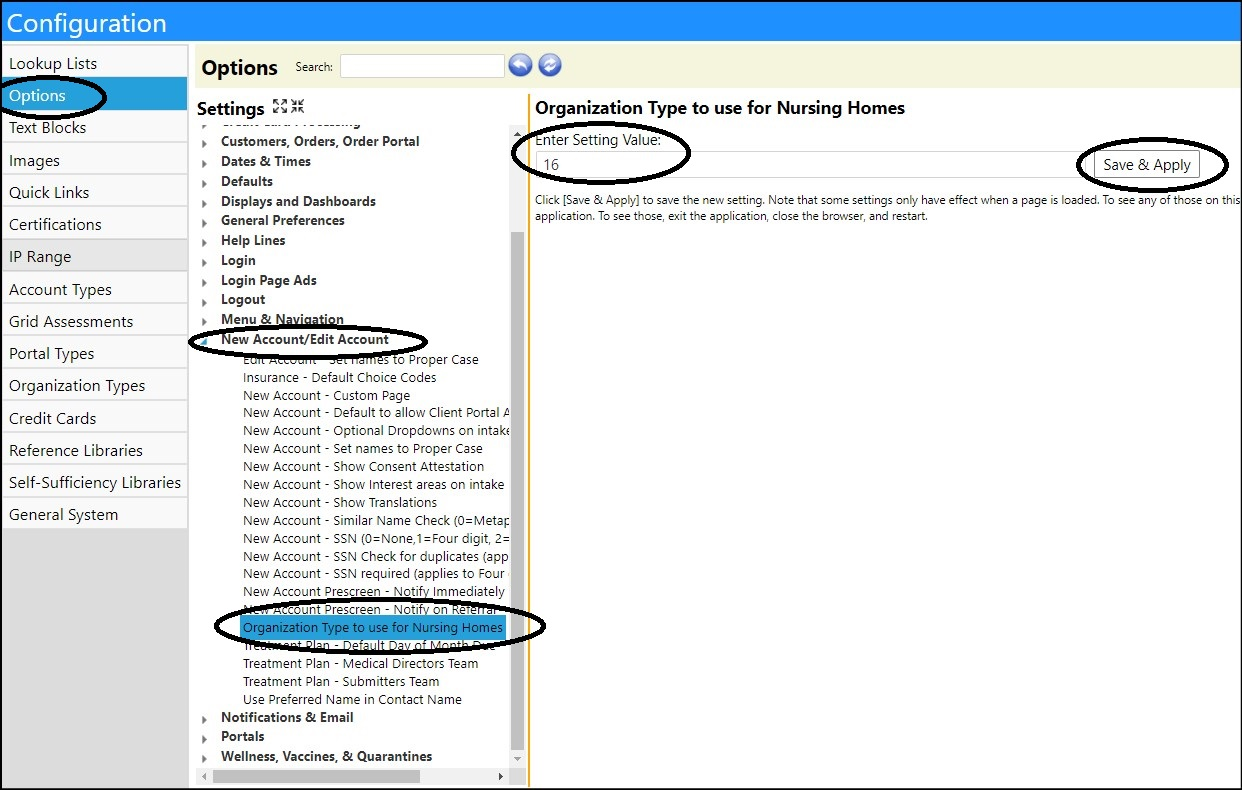Screen dimensions: 1242x790
Task: Select New Account - Show Interest areas on intake
Action: coord(373,484)
